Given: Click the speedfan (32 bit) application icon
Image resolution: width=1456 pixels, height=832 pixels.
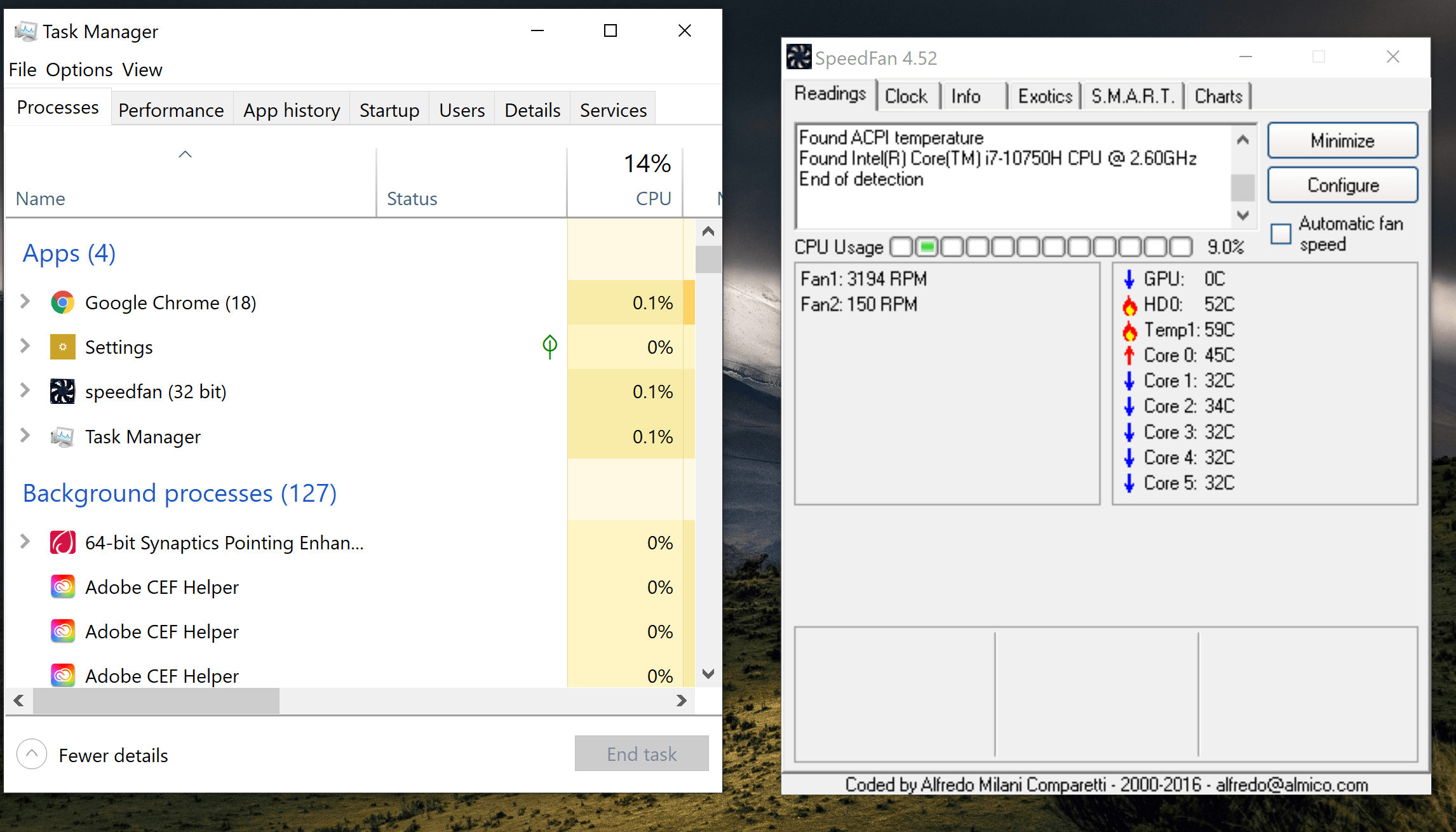Looking at the screenshot, I should (62, 391).
